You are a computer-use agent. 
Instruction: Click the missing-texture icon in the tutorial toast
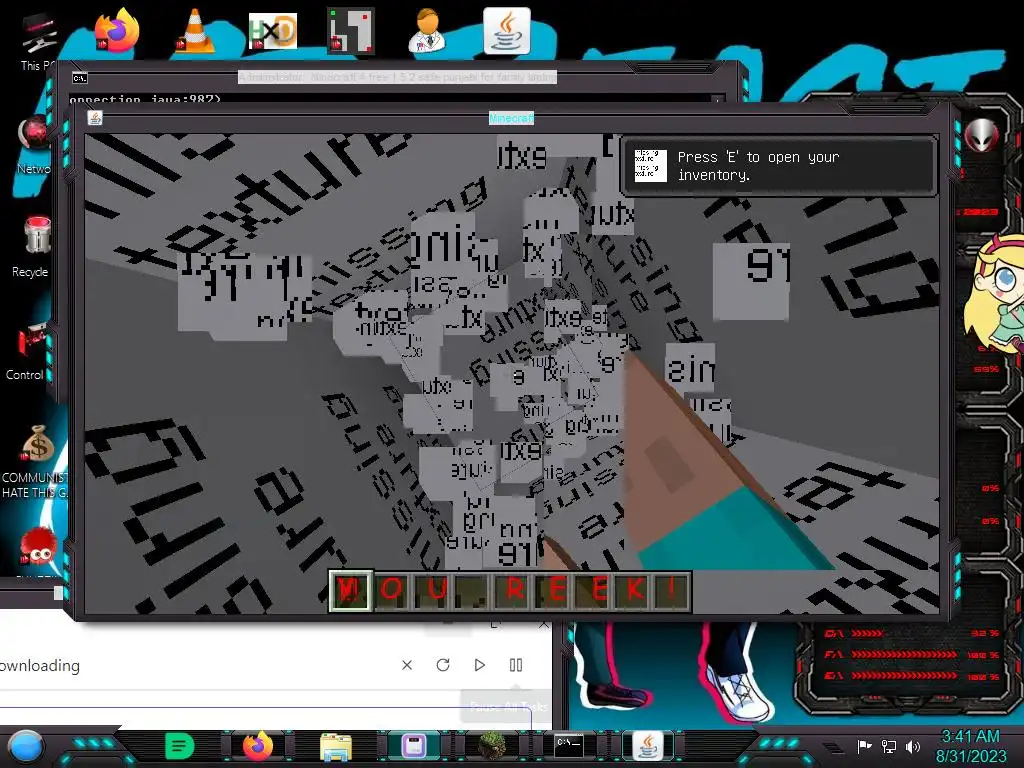click(650, 166)
